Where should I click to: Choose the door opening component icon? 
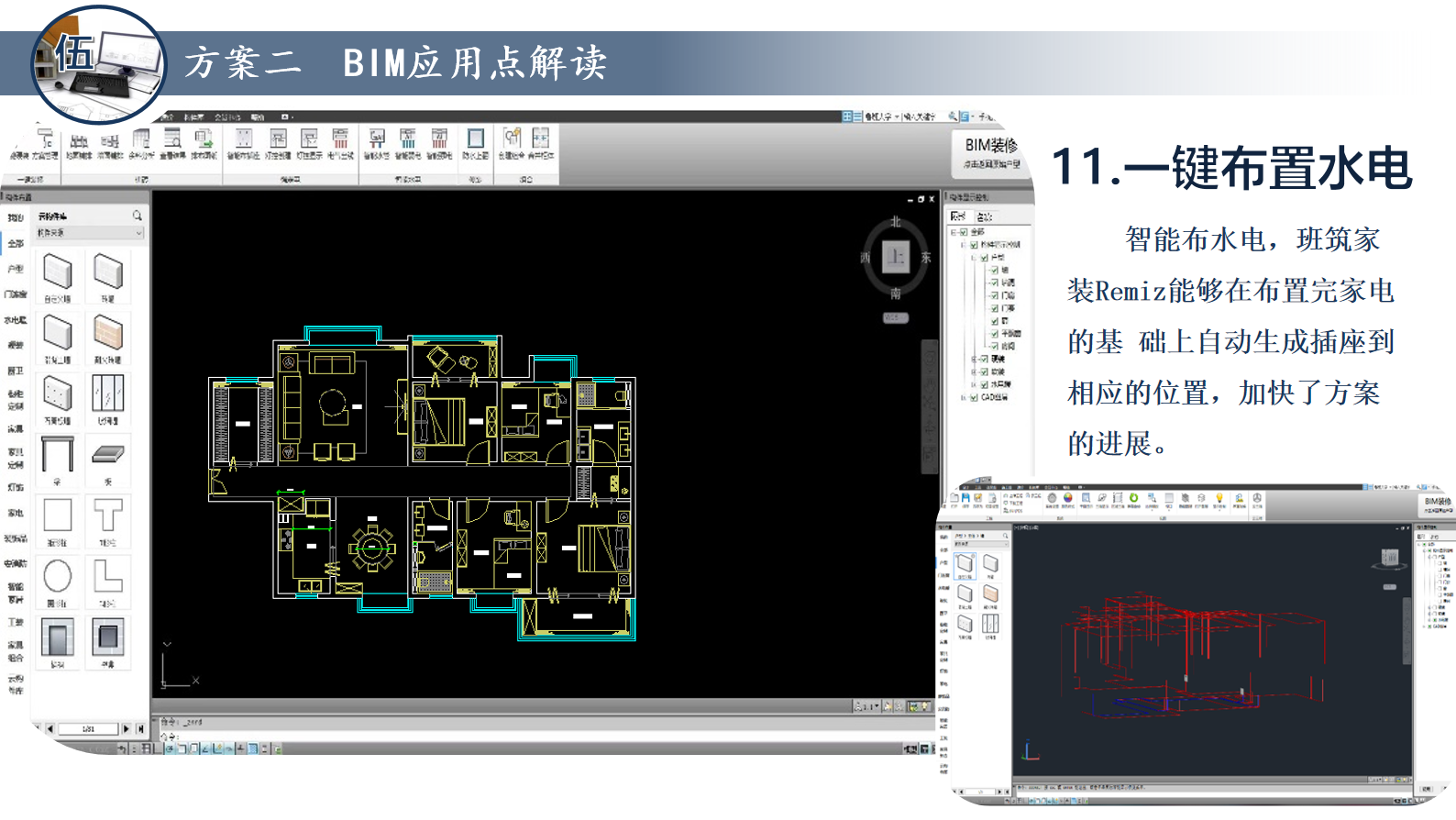[58, 642]
